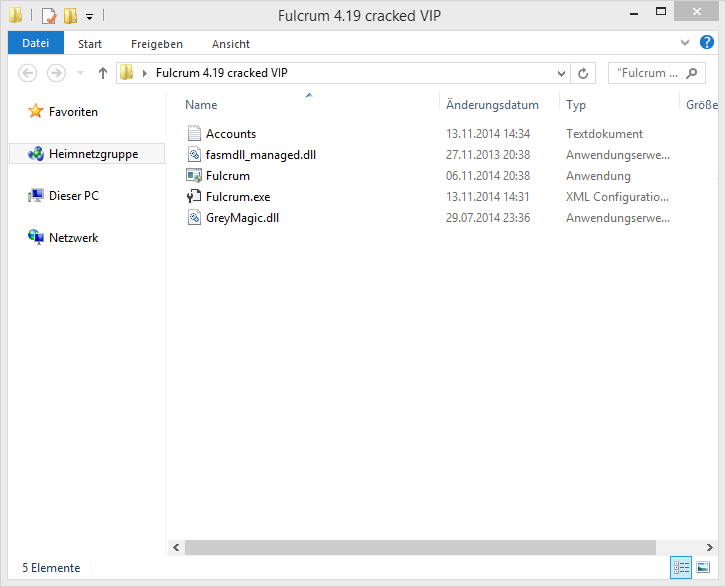
Task: Open the Freigeben ribbon tab
Action: [156, 44]
